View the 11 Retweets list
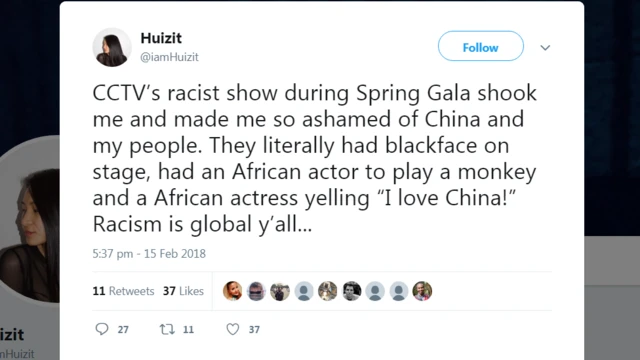This screenshot has width=640, height=360. [x=123, y=291]
